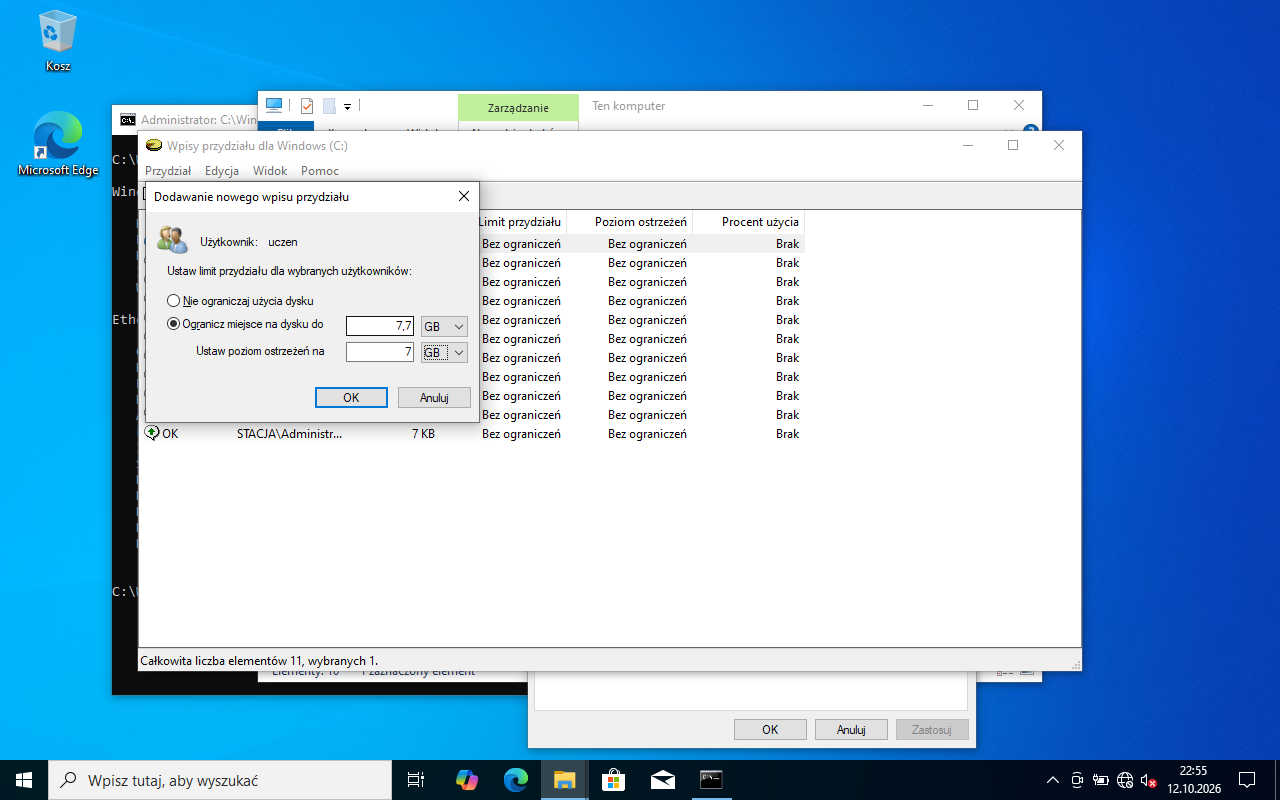Launch Microsoft Edge from the desktop shortcut
The image size is (1280, 800).
click(58, 144)
